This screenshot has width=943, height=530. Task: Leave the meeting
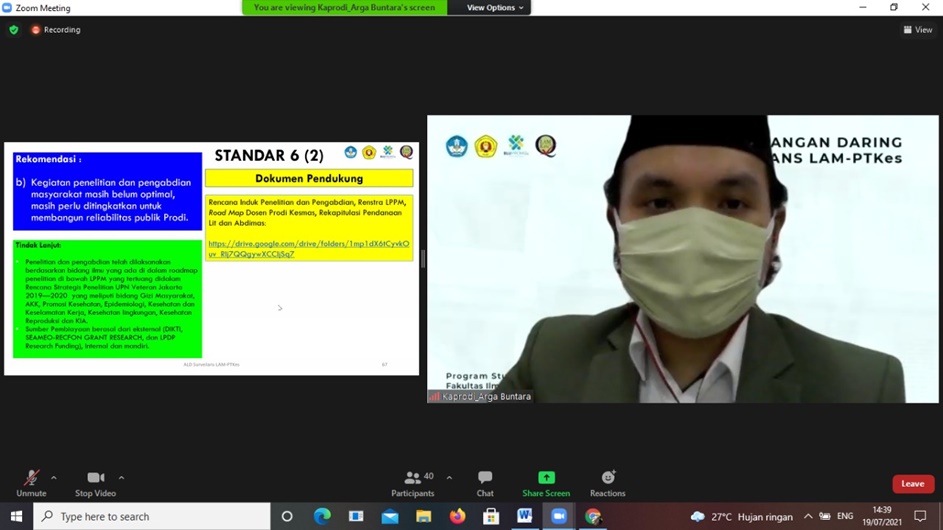point(912,484)
